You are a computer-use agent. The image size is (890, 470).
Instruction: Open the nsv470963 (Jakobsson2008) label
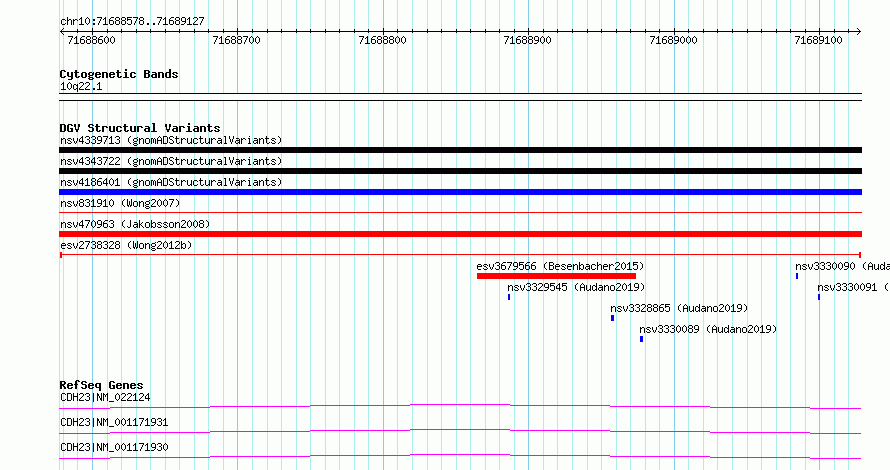coord(135,224)
